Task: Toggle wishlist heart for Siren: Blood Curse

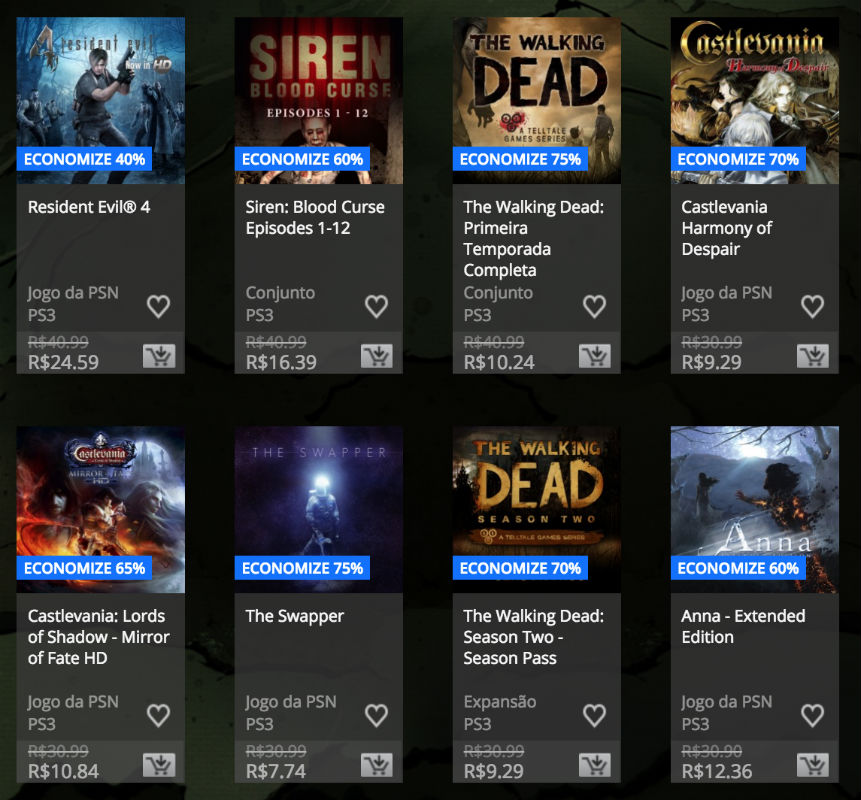Action: pos(377,306)
